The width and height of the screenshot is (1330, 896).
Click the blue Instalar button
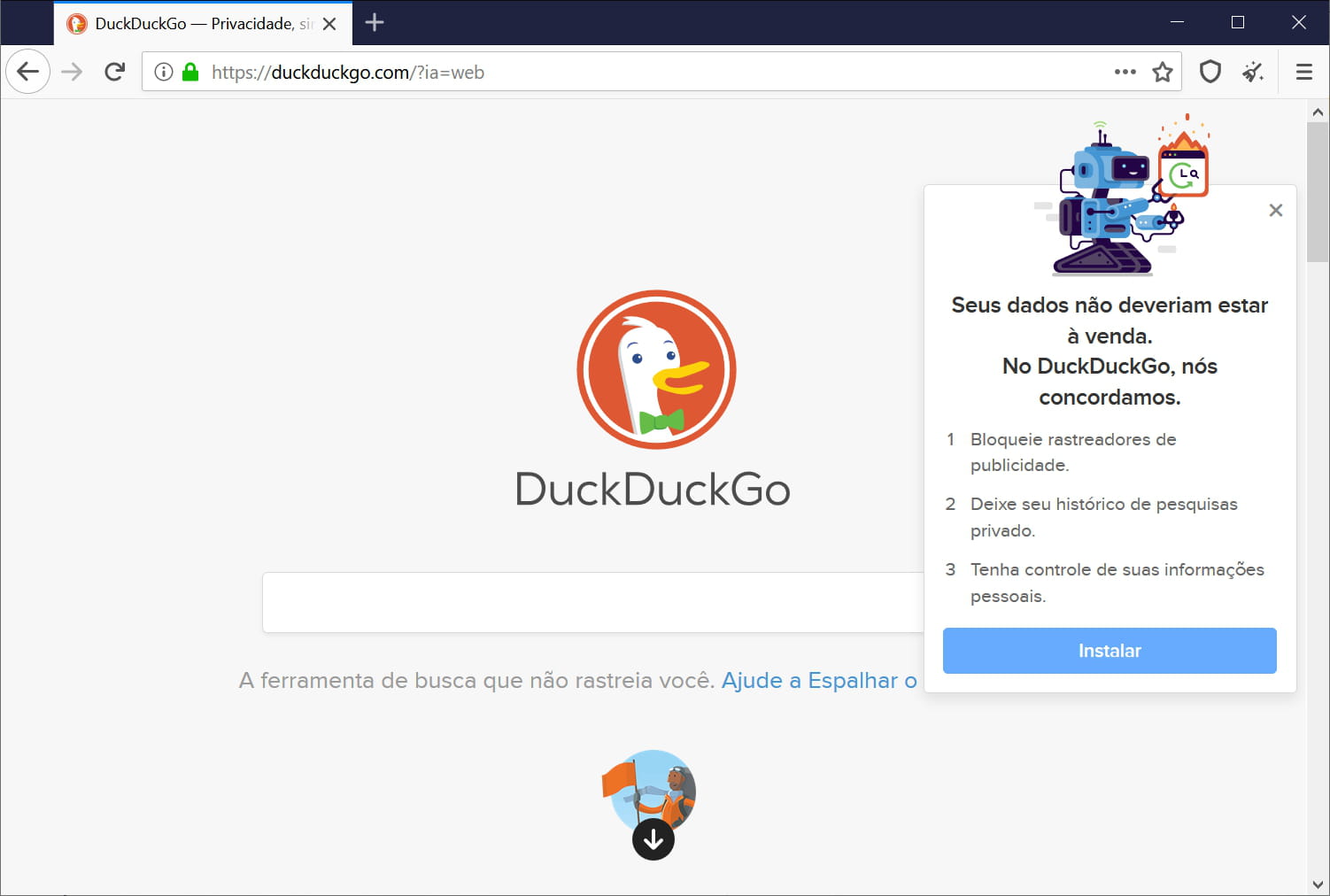tap(1109, 651)
